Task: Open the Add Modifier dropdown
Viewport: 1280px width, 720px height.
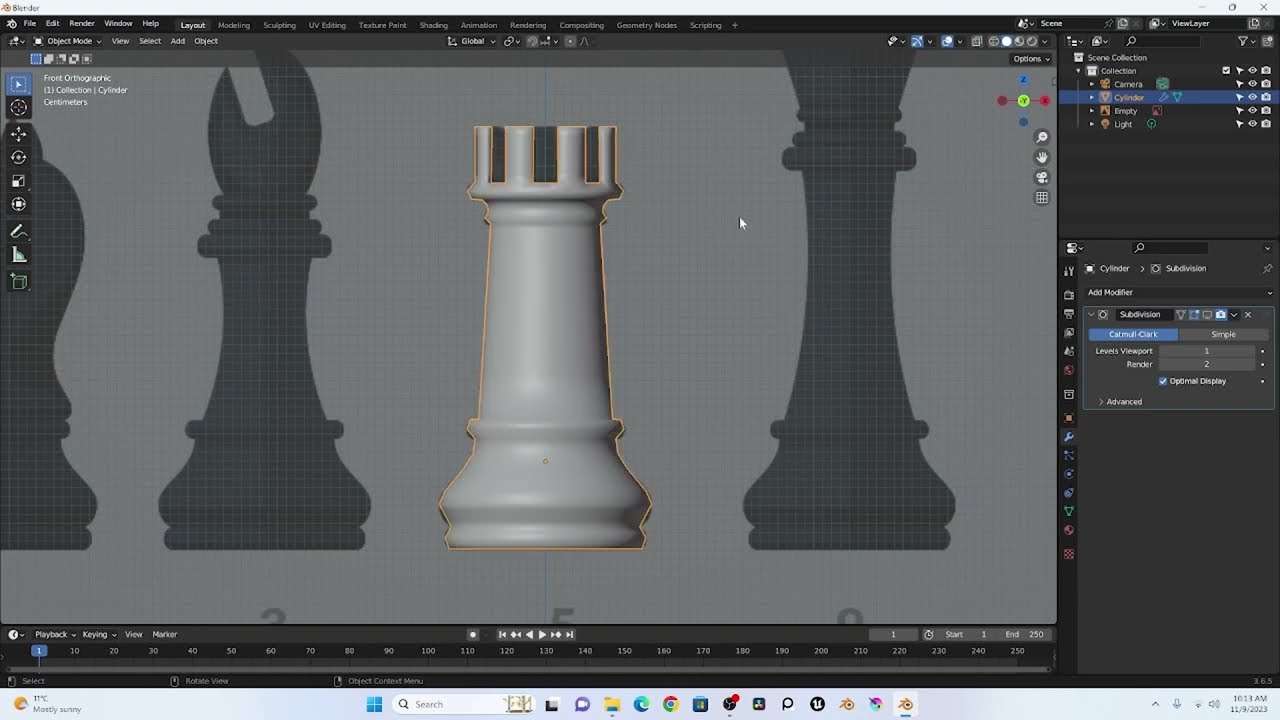Action: pos(1178,292)
